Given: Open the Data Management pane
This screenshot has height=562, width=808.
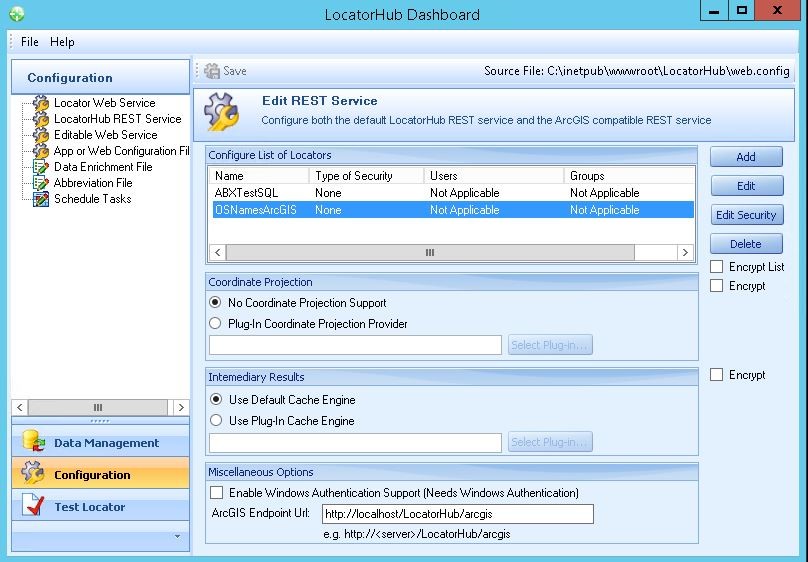Looking at the screenshot, I should click(x=100, y=442).
